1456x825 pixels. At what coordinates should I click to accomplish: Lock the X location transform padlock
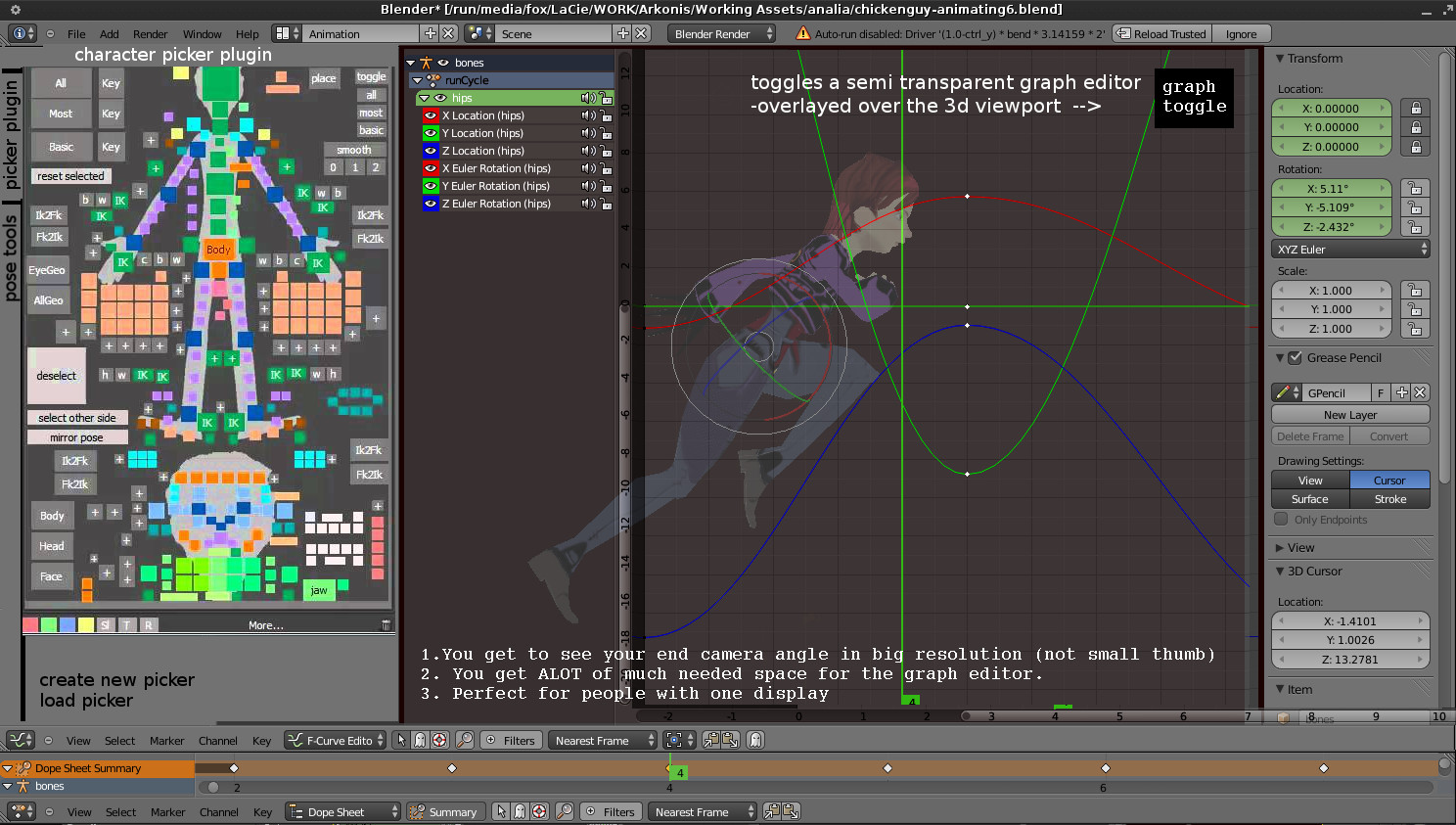1416,108
